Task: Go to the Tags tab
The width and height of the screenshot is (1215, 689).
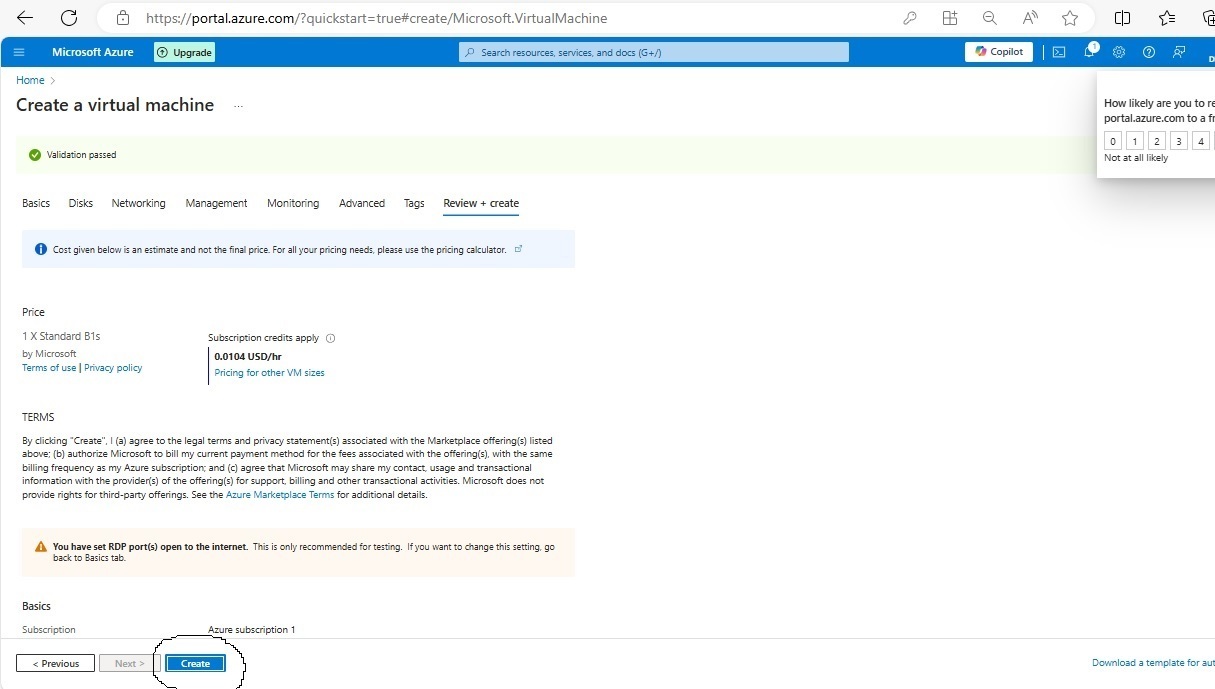Action: tap(414, 203)
